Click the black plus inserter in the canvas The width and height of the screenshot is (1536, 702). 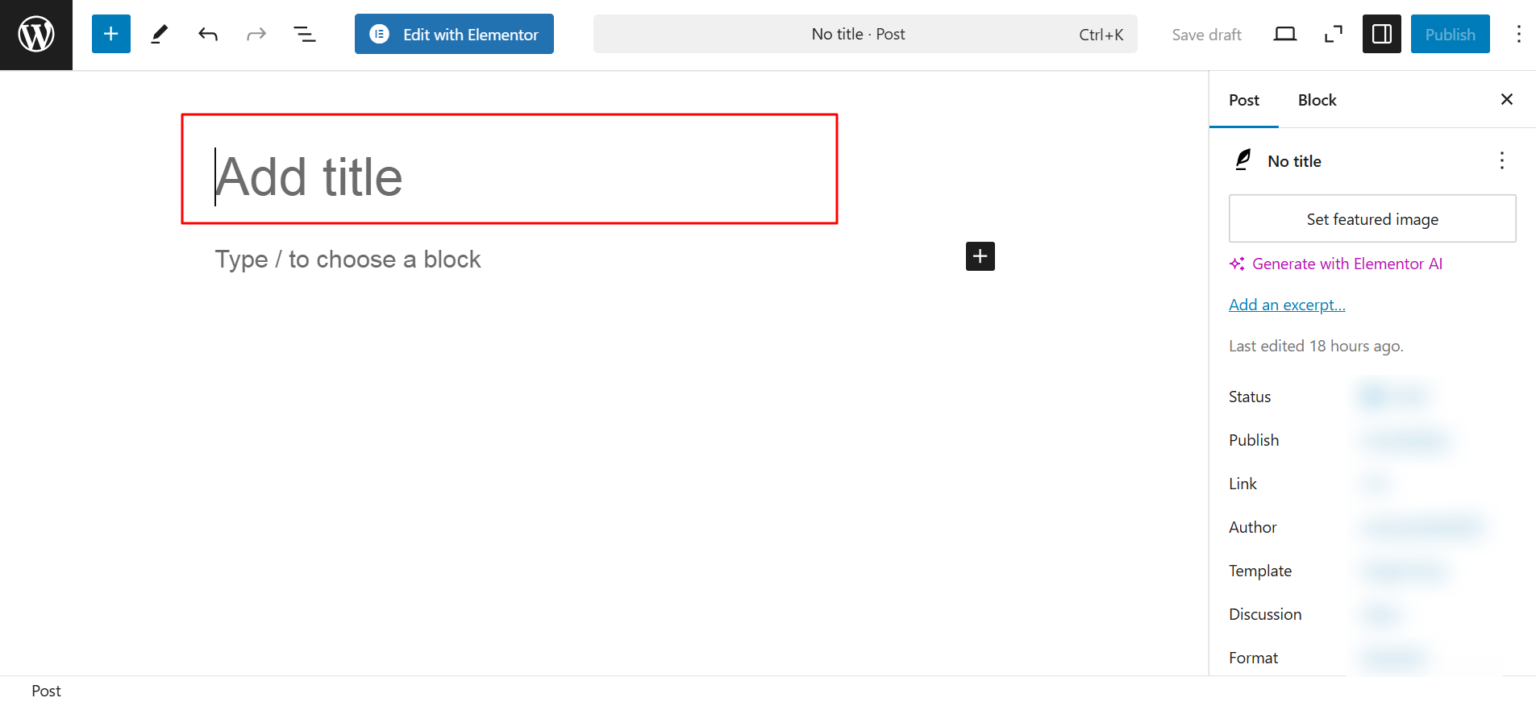[979, 256]
